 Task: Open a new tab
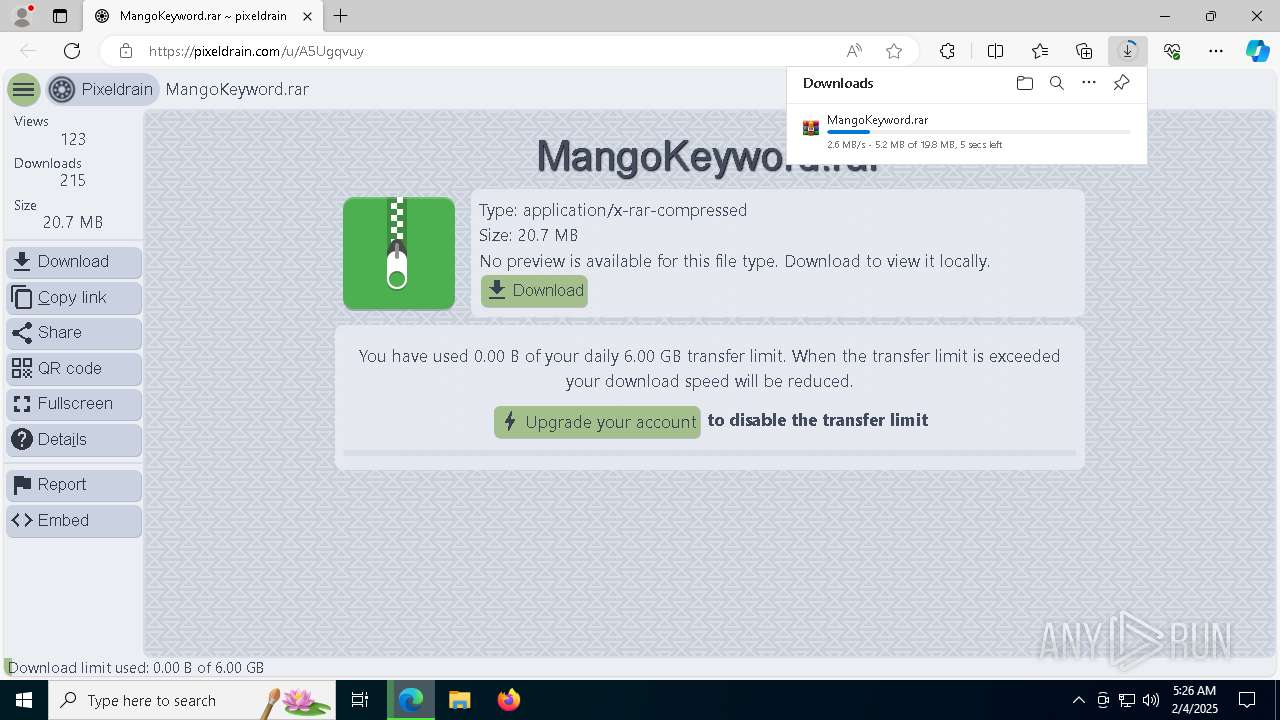[341, 16]
